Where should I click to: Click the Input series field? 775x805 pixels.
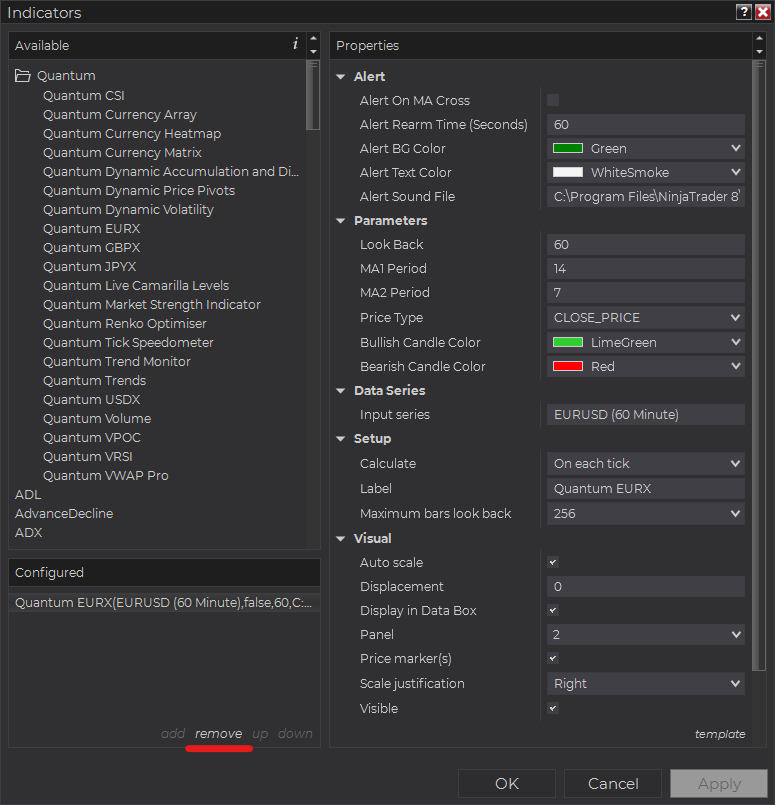pos(646,414)
